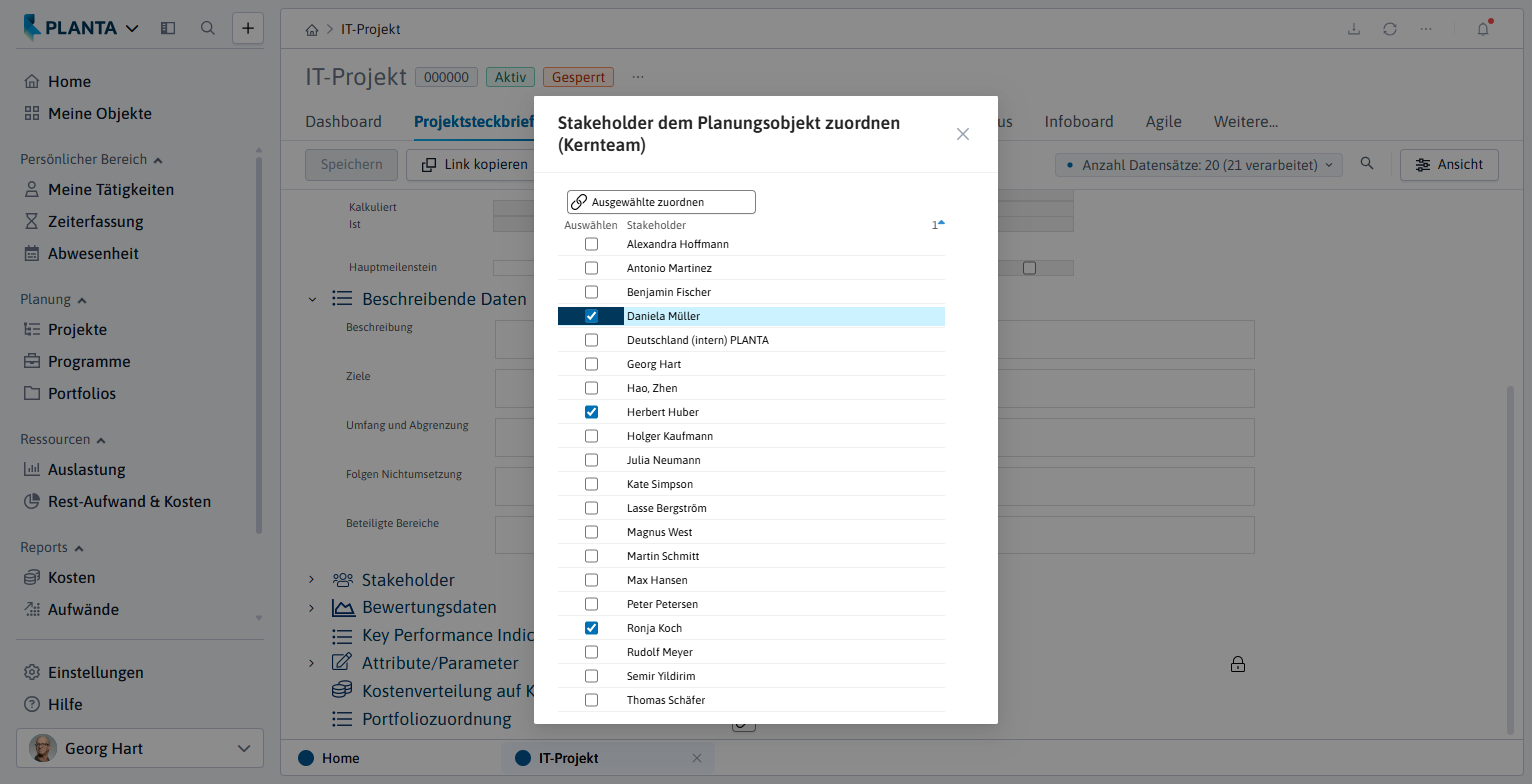Screen dimensions: 1532x784
Task: Select the Julia Neumann checkbox
Action: pos(591,460)
